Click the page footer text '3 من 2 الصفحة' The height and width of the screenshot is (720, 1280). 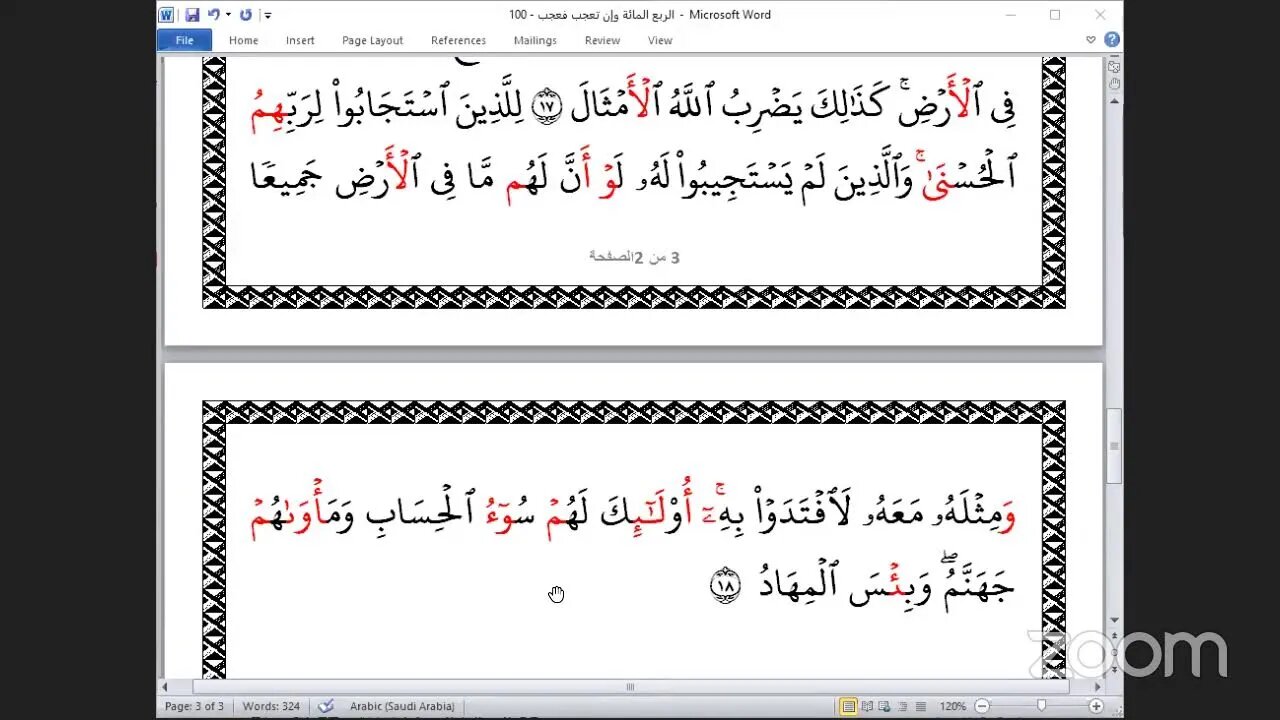pyautogui.click(x=635, y=257)
